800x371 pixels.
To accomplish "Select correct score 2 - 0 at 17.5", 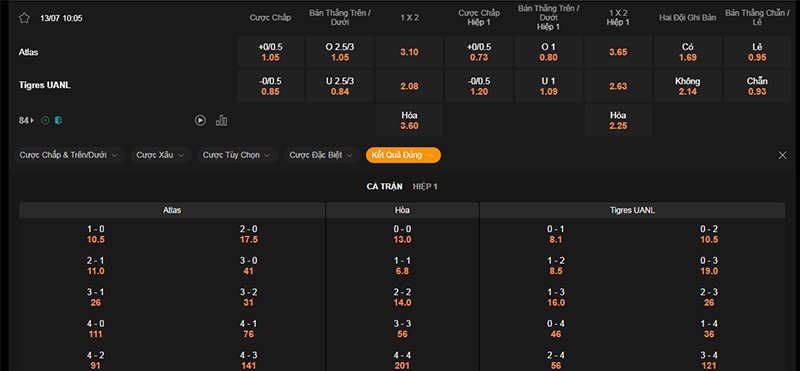I will click(248, 234).
